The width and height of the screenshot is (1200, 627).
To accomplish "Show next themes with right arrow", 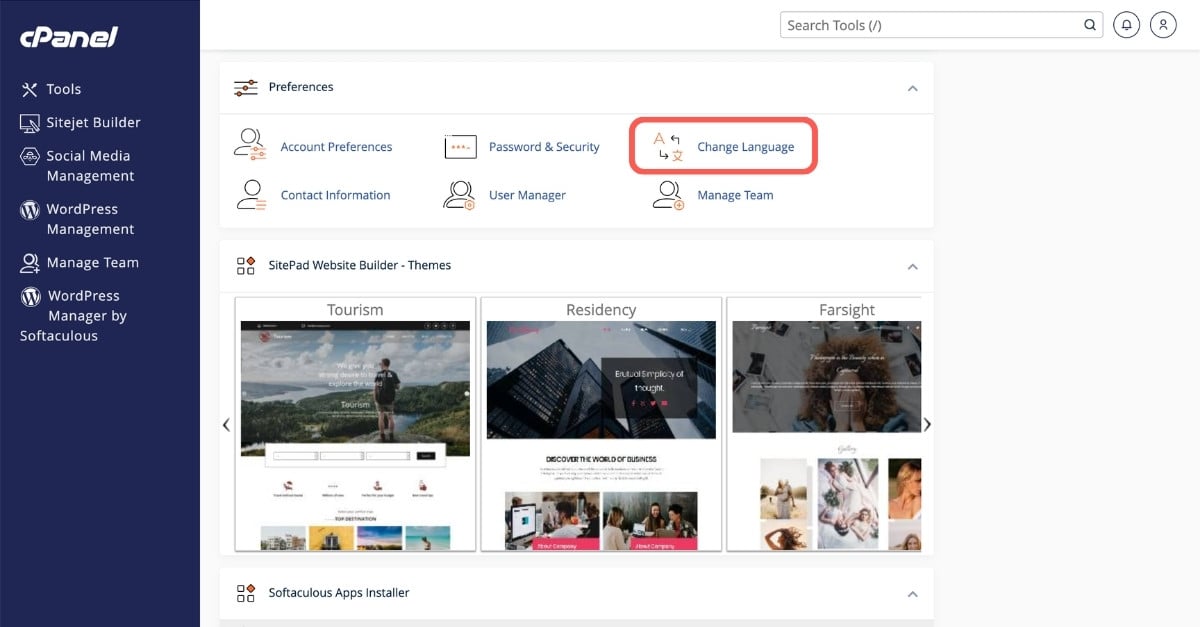I will tap(927, 424).
